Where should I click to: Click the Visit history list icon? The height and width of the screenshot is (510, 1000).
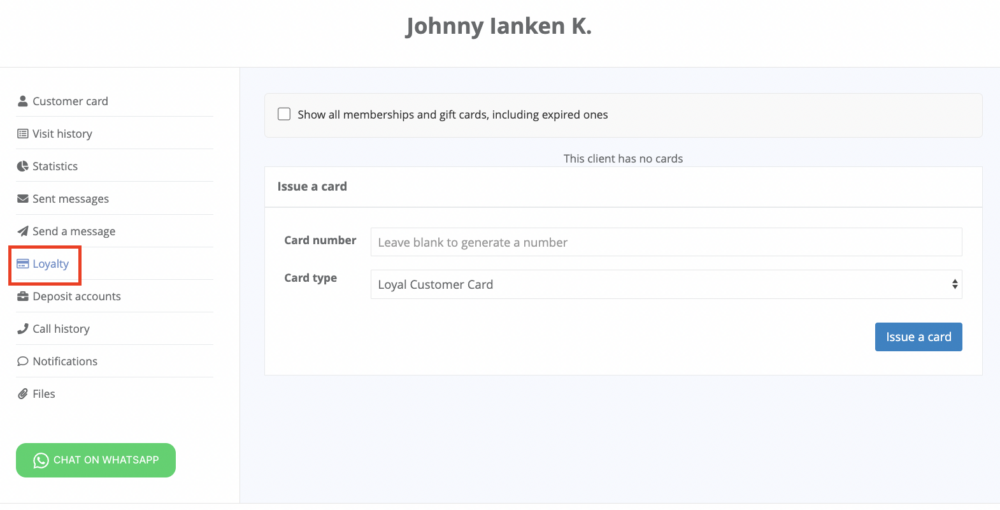coord(22,133)
